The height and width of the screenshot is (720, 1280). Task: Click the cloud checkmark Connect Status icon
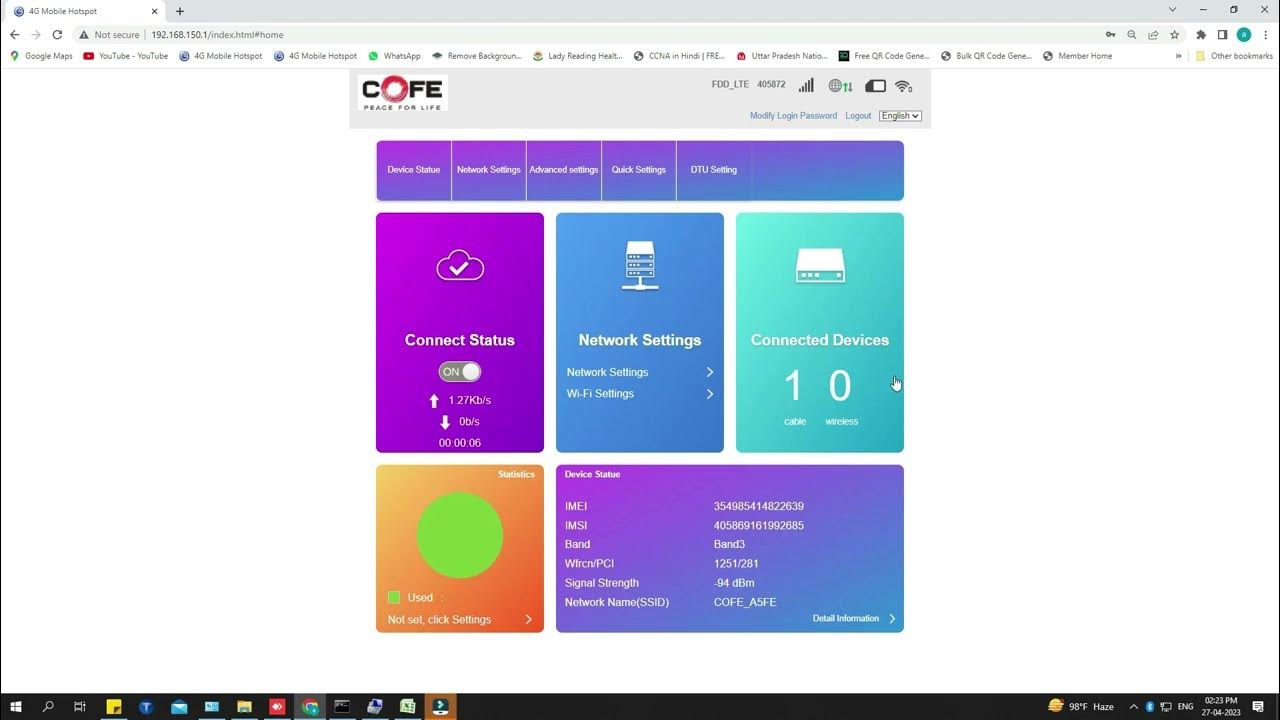point(460,266)
